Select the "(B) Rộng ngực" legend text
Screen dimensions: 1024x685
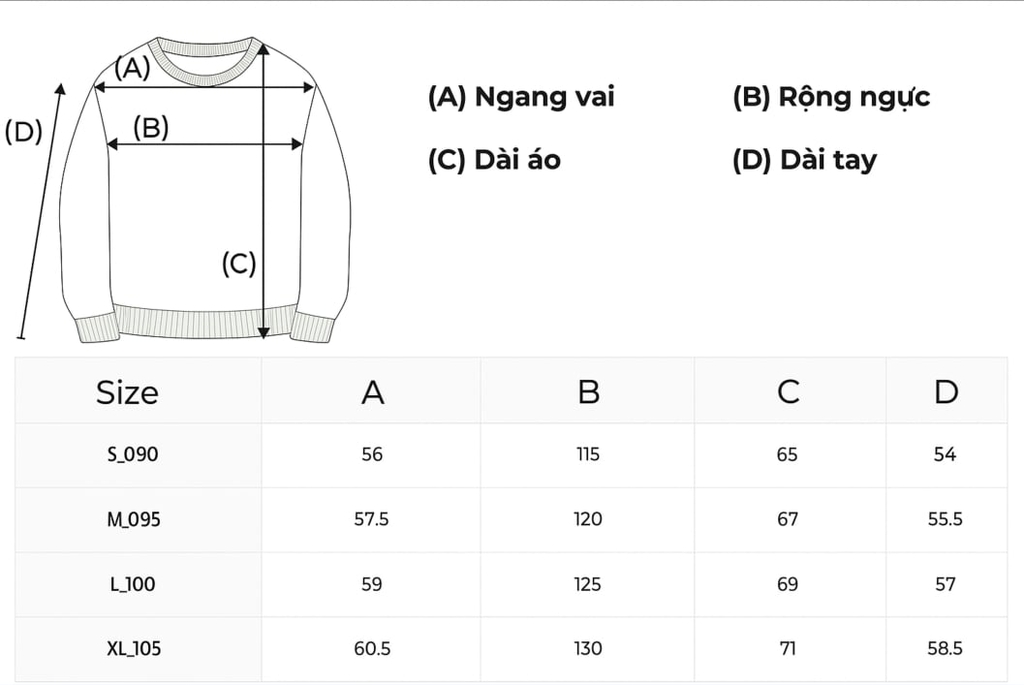coord(831,97)
